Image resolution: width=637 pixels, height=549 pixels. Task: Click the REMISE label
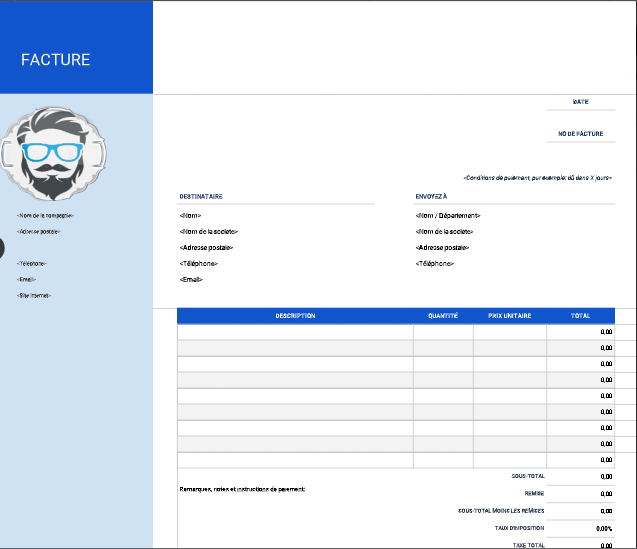[534, 494]
